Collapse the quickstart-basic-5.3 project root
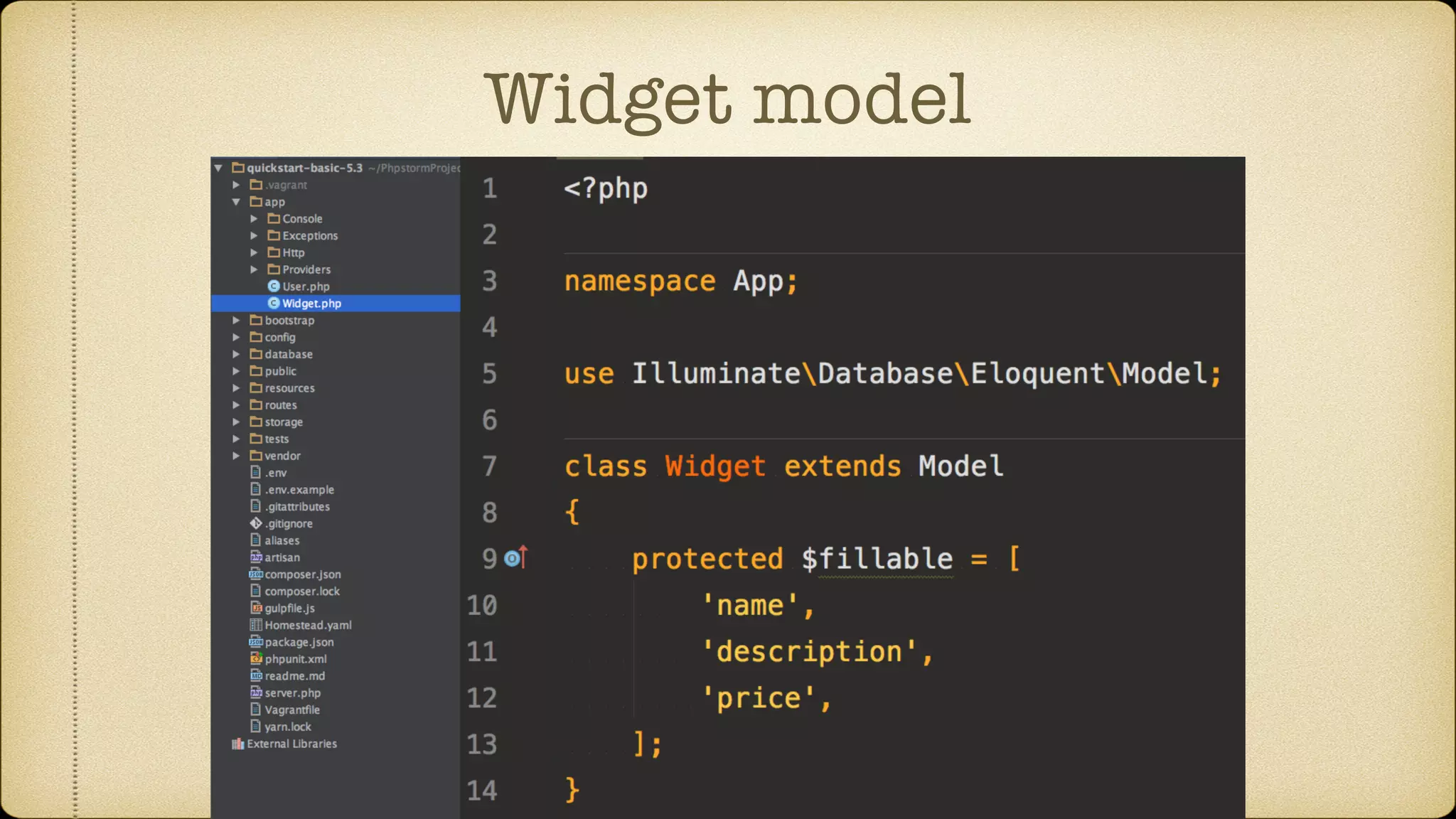This screenshot has height=819, width=1456. 218,168
